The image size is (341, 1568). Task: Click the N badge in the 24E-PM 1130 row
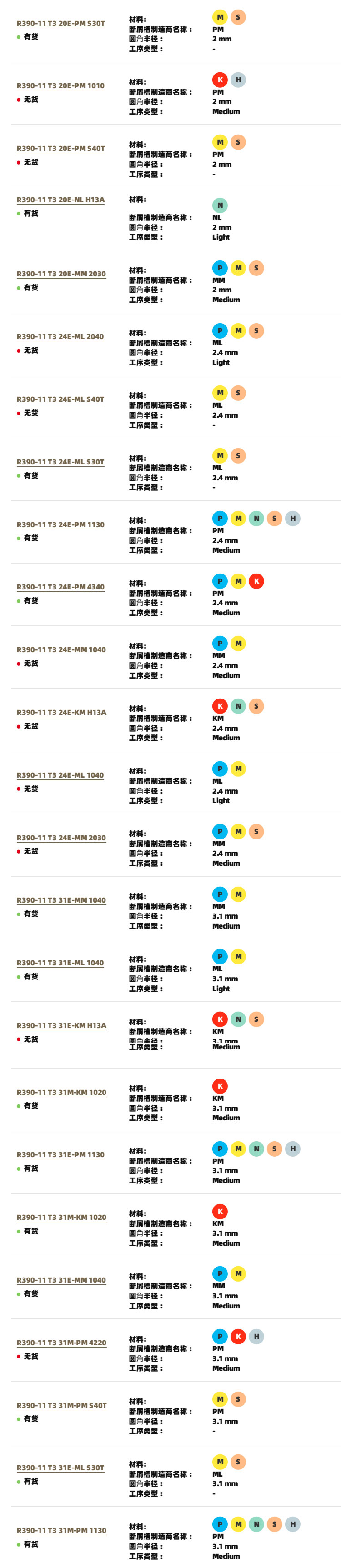click(x=256, y=519)
